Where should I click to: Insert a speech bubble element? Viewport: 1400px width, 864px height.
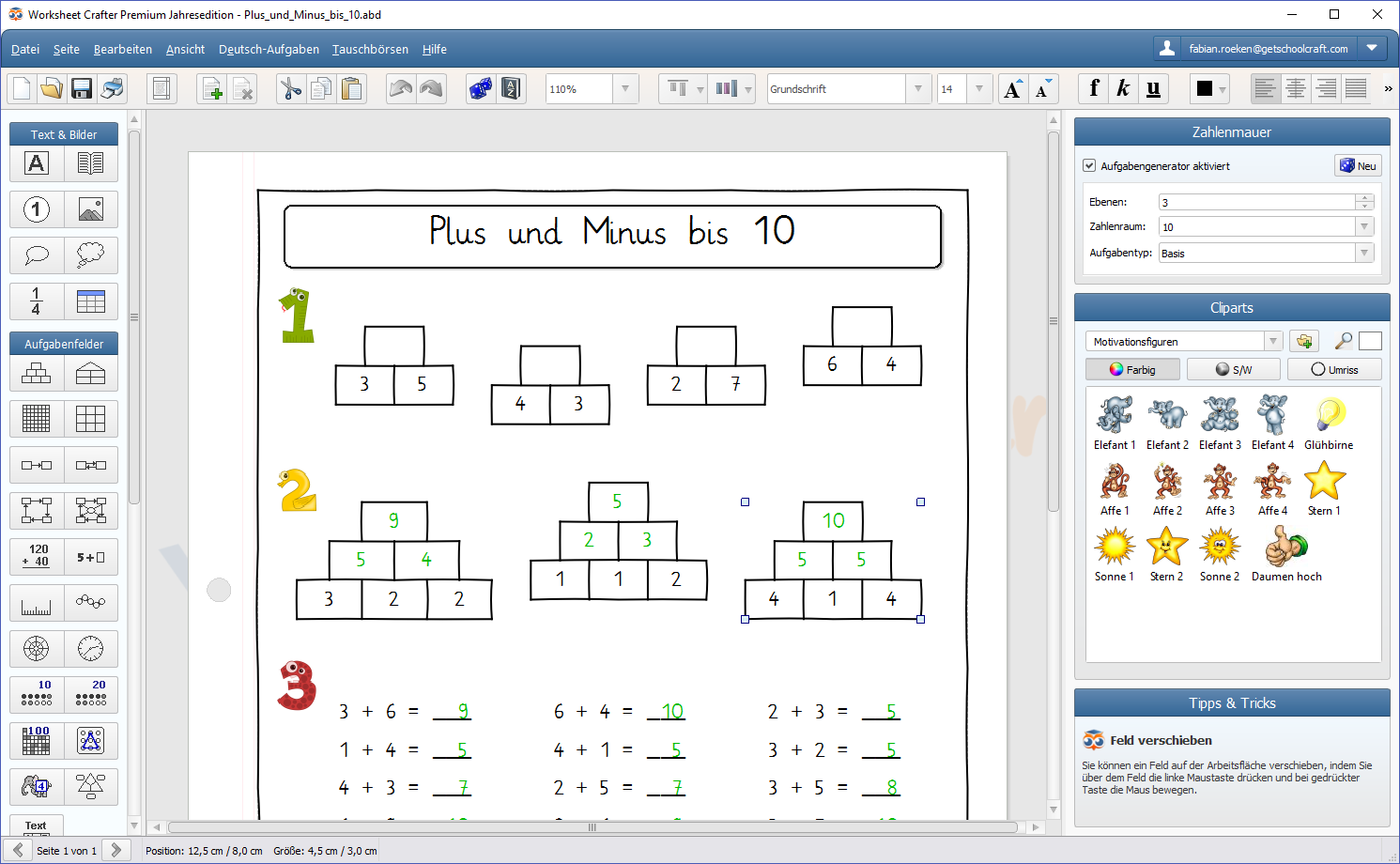coord(37,255)
